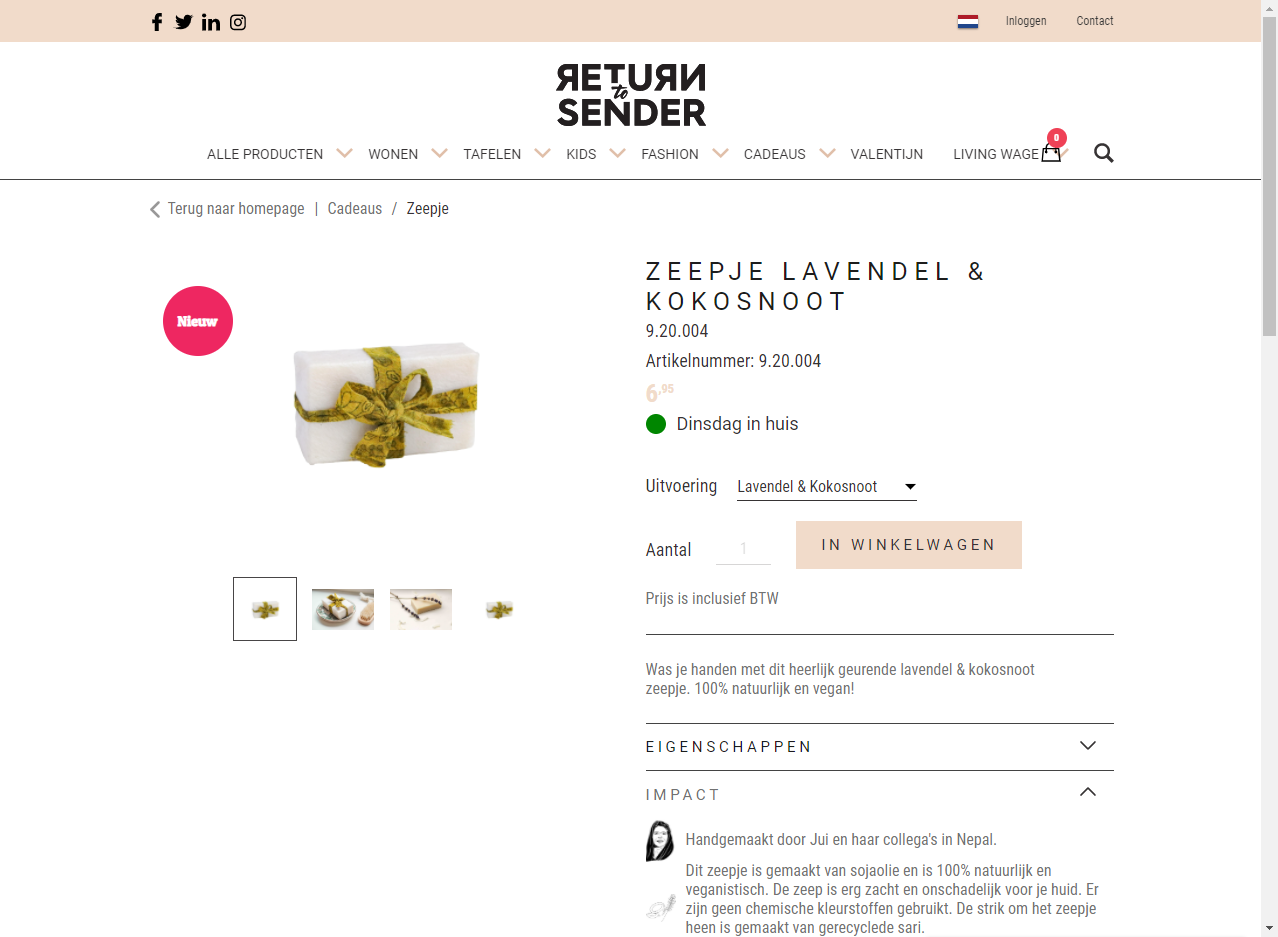Open the Facebook social icon
The height and width of the screenshot is (937, 1278).
157,22
